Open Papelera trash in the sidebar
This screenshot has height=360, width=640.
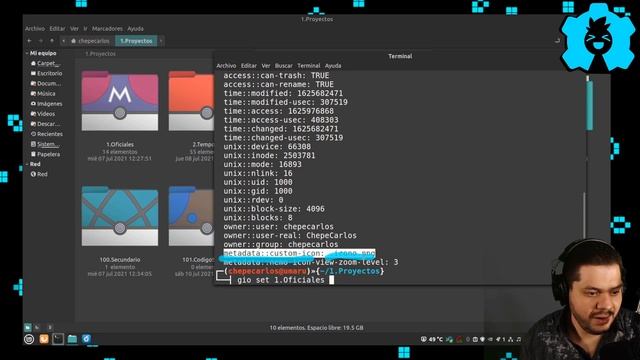(45, 154)
